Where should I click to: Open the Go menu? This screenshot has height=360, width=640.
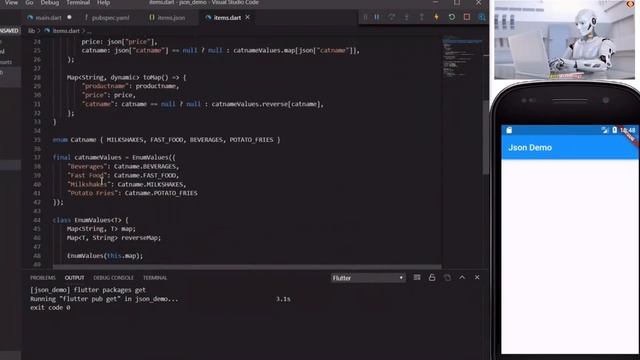click(29, 2)
